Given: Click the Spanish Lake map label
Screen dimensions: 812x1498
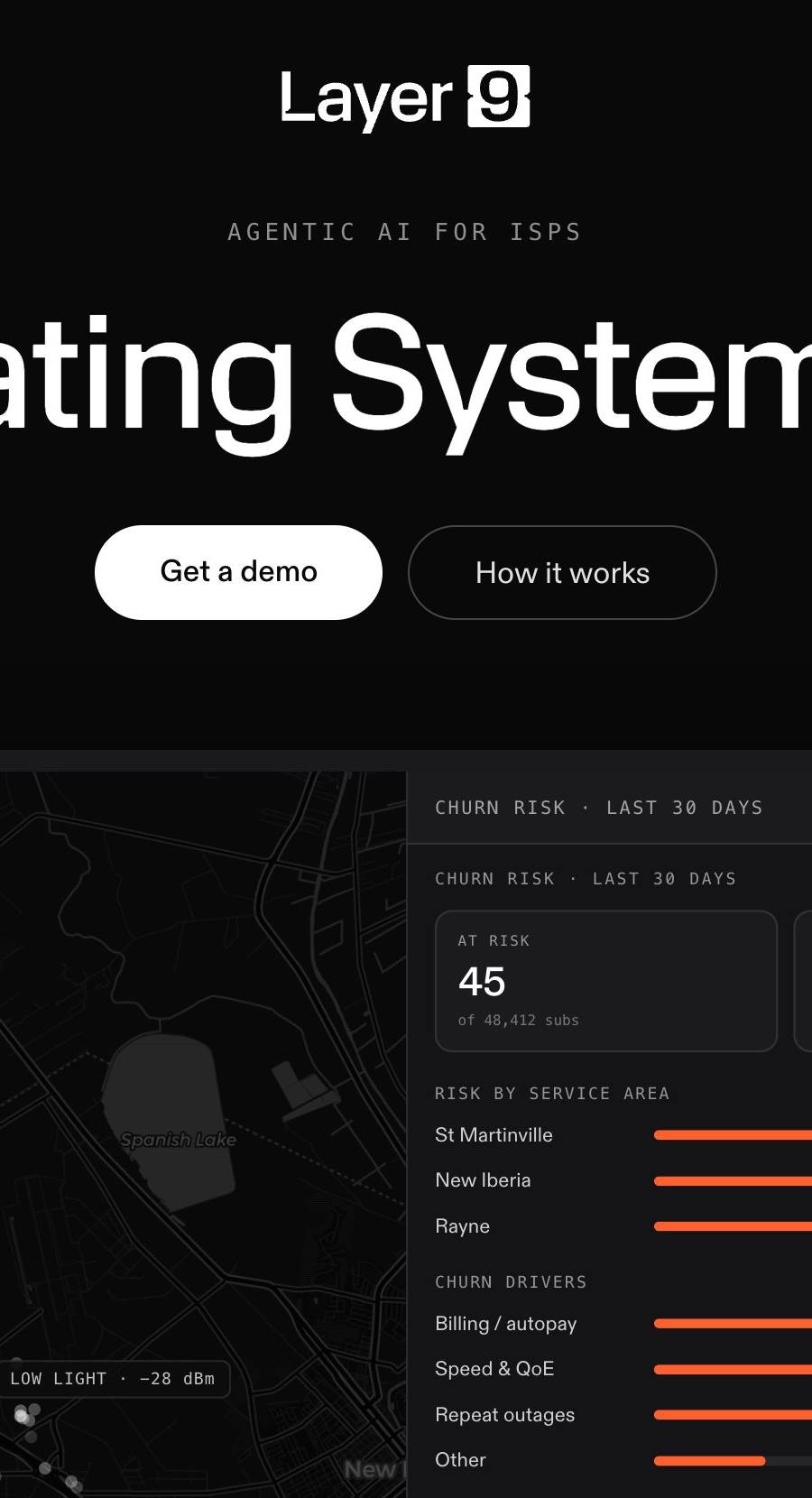Looking at the screenshot, I should [x=179, y=1140].
